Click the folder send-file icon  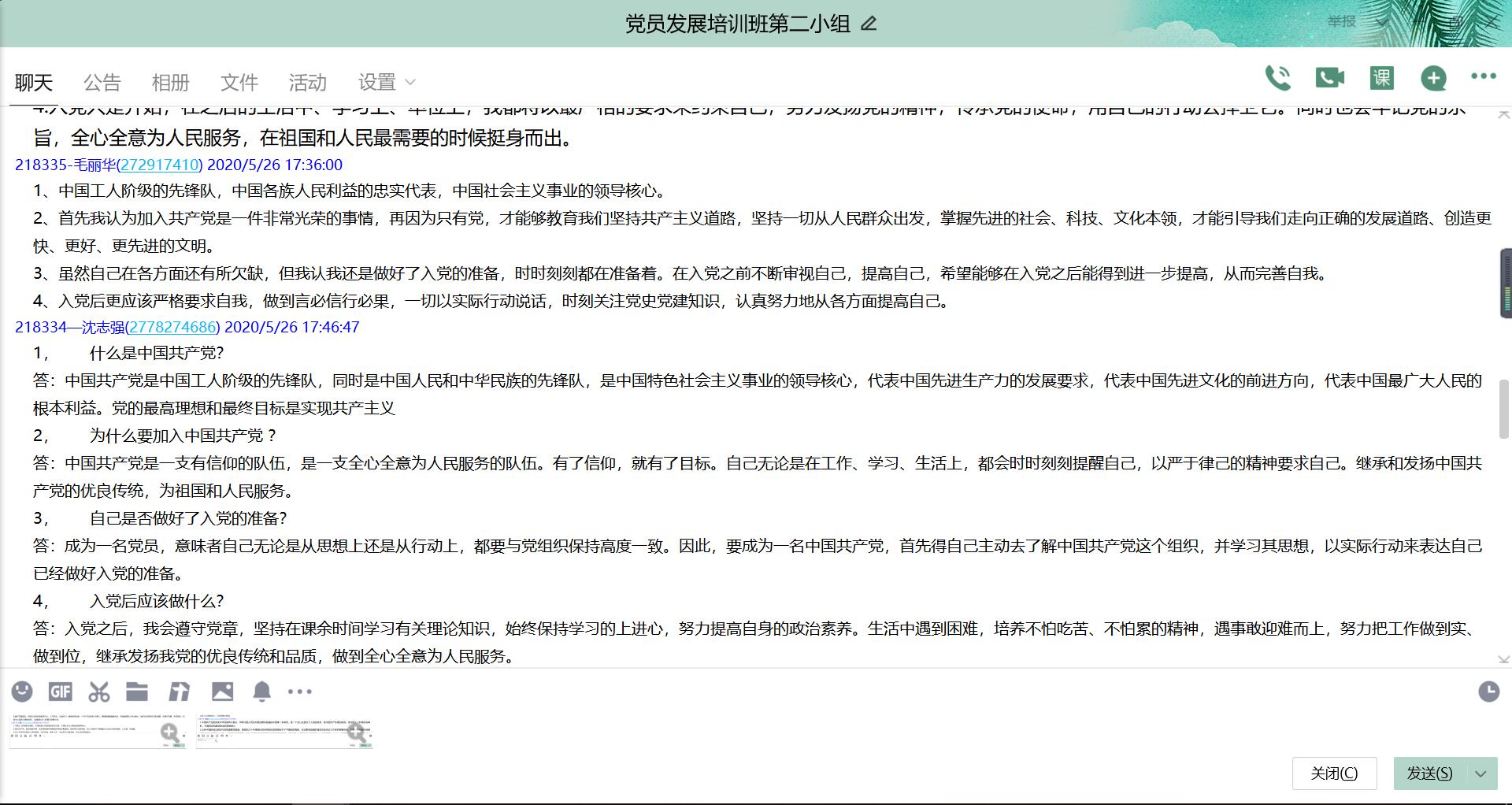click(137, 692)
